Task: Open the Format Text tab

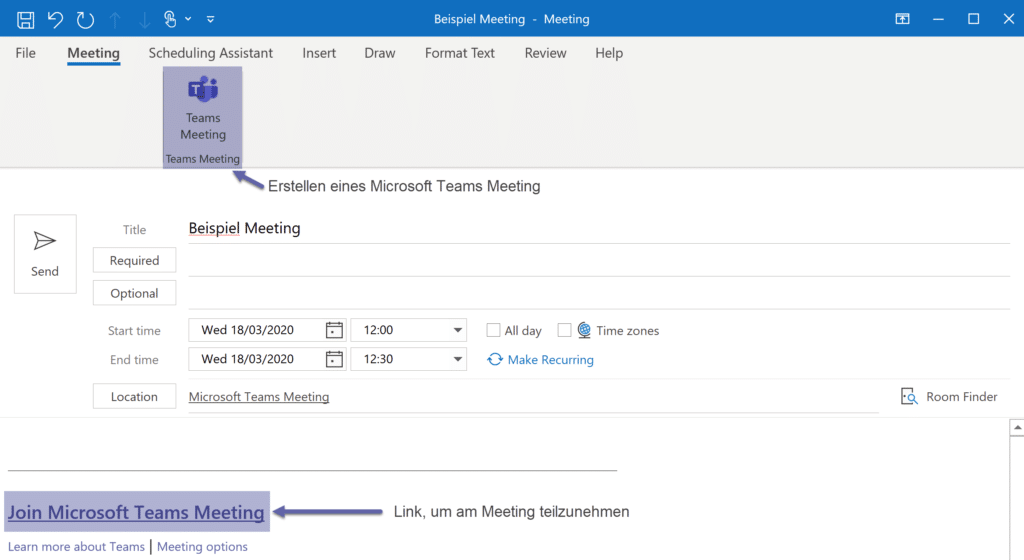Action: [x=459, y=53]
